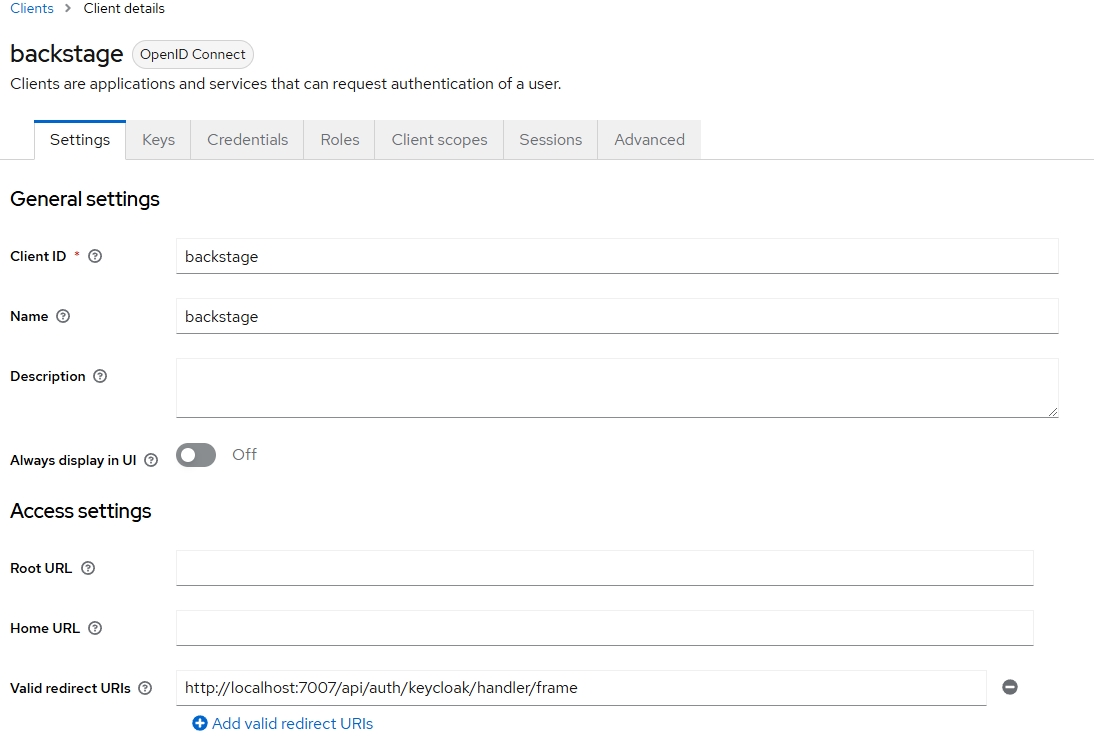The height and width of the screenshot is (746, 1094).
Task: Click the Home URL input field
Action: click(604, 628)
